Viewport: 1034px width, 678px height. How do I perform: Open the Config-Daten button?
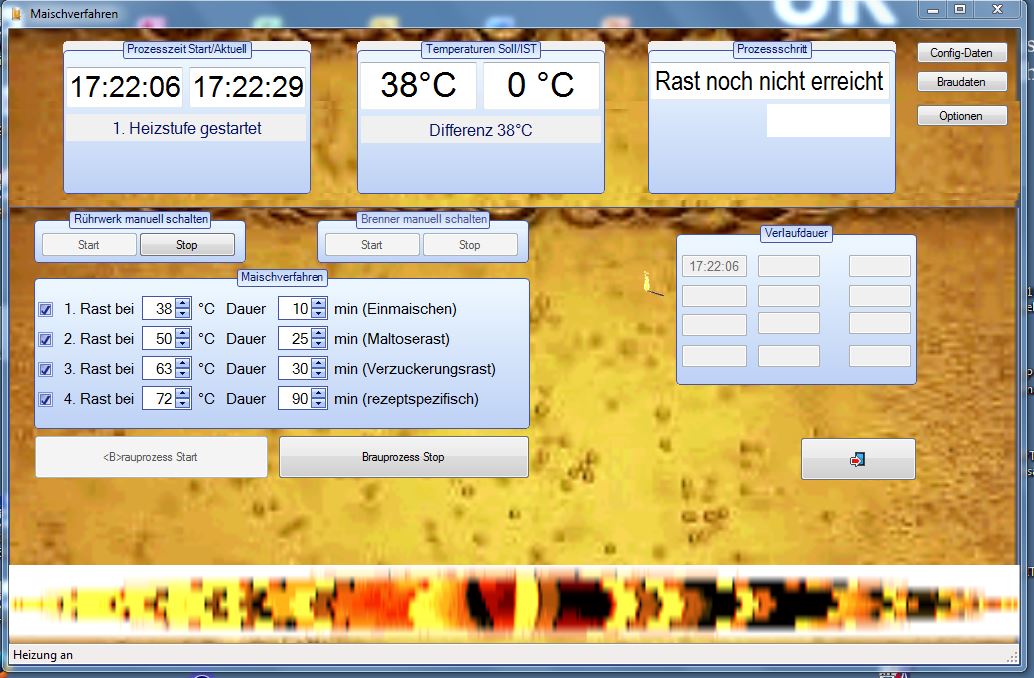(961, 53)
